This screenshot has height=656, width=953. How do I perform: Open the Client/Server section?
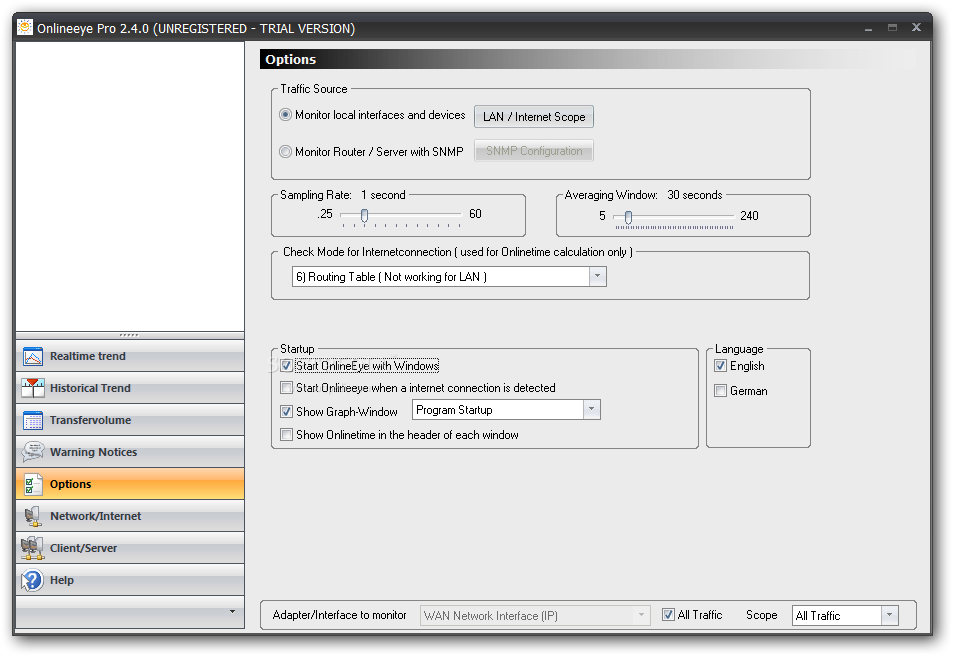click(130, 548)
